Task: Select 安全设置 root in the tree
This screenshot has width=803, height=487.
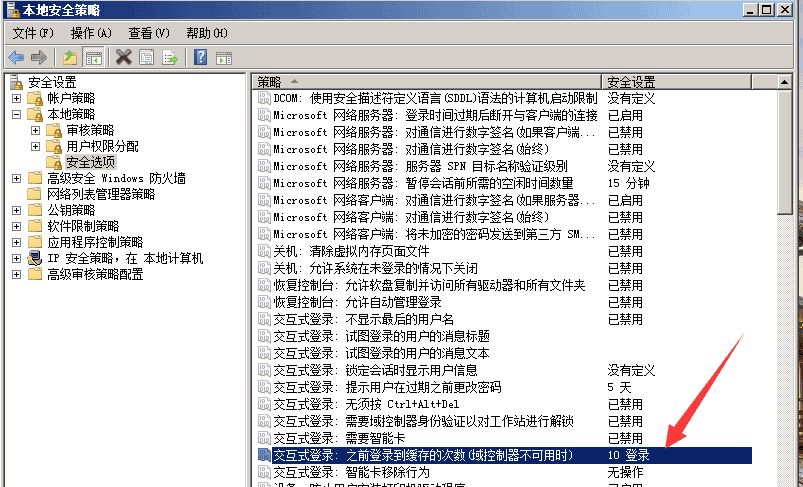Action: coord(52,82)
